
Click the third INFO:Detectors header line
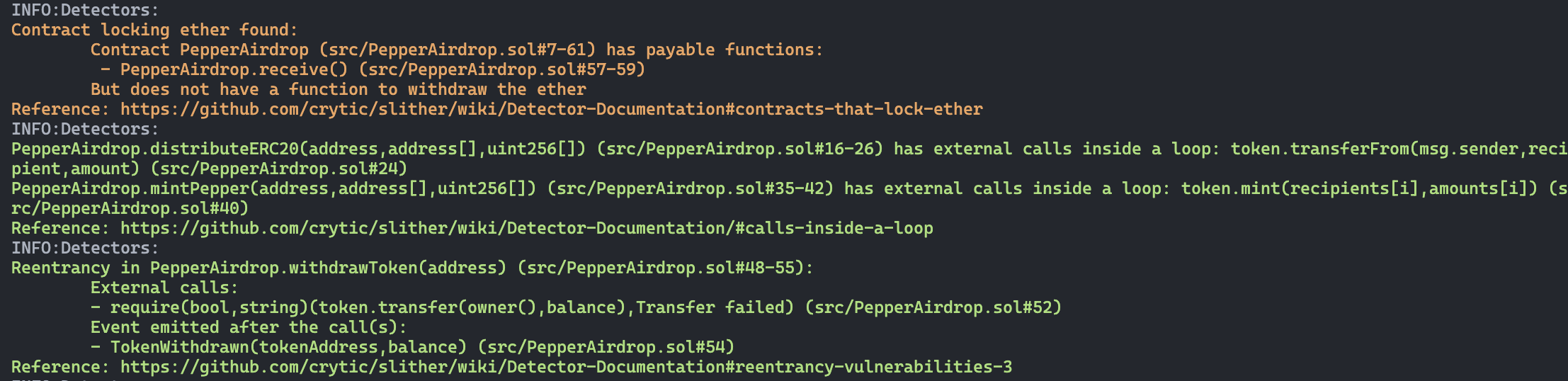(85, 248)
